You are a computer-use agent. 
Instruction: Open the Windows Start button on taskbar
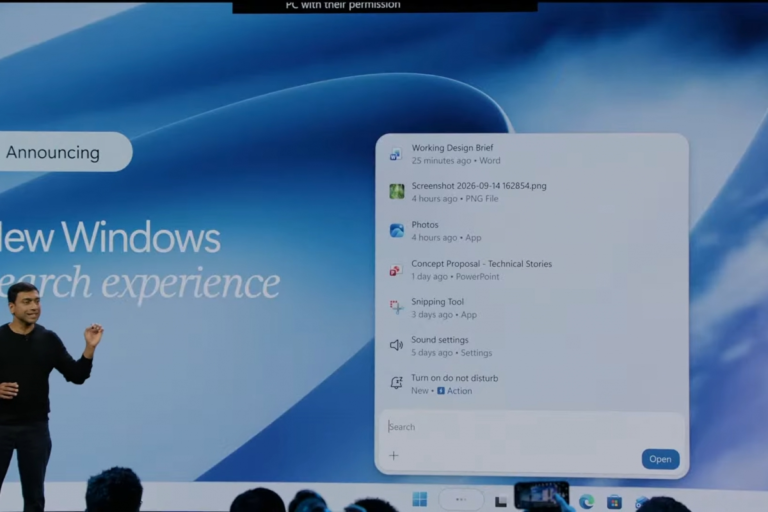(x=420, y=499)
